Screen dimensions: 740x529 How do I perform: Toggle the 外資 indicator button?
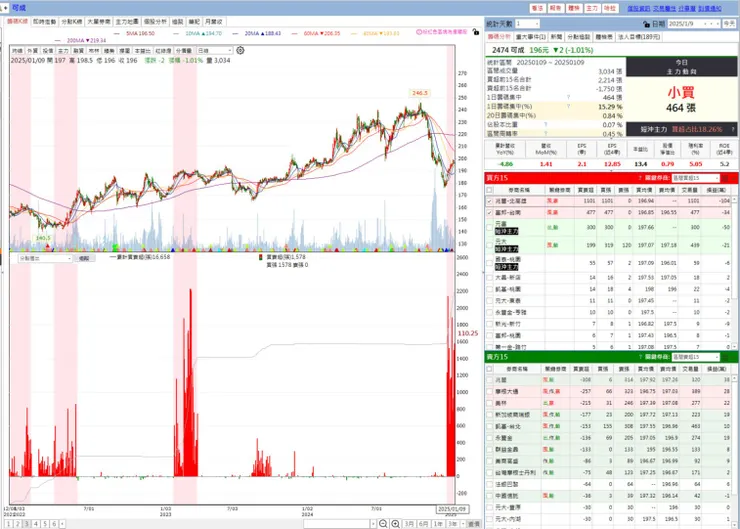tap(32, 50)
